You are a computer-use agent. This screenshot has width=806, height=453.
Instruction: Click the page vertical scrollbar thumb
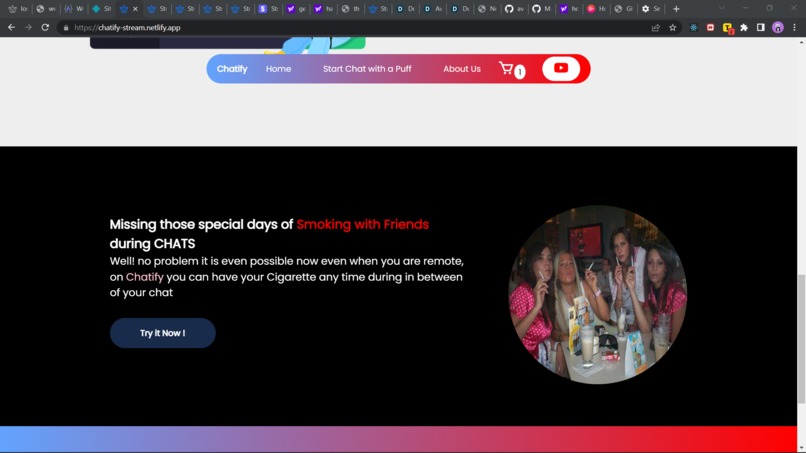point(801,339)
